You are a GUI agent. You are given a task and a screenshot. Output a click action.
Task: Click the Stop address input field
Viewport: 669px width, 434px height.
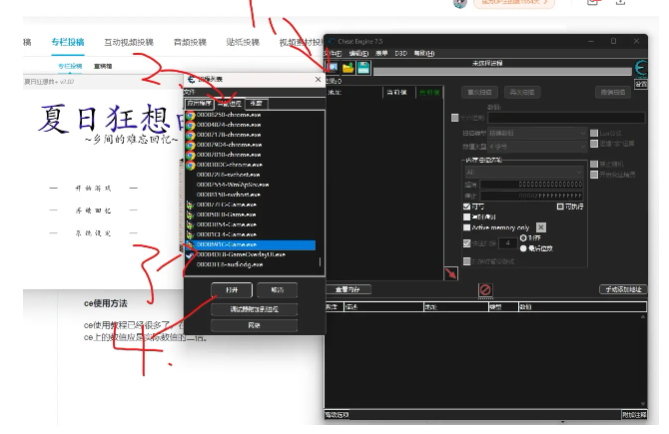point(531,195)
